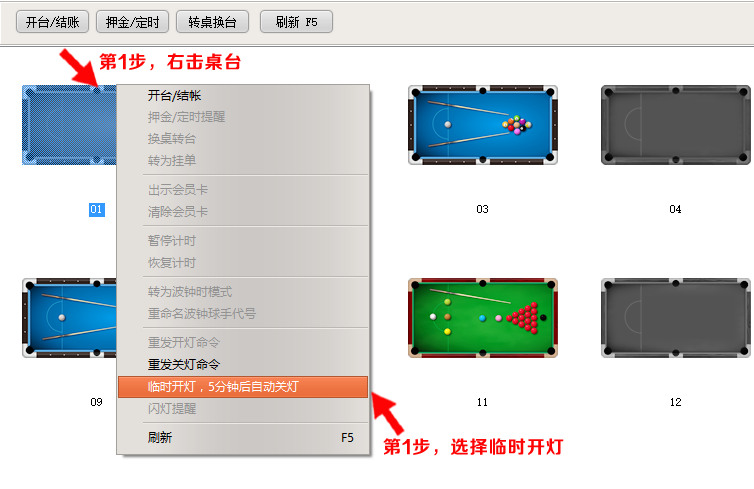
Task: Select the gray inactive table 04
Action: click(x=676, y=125)
